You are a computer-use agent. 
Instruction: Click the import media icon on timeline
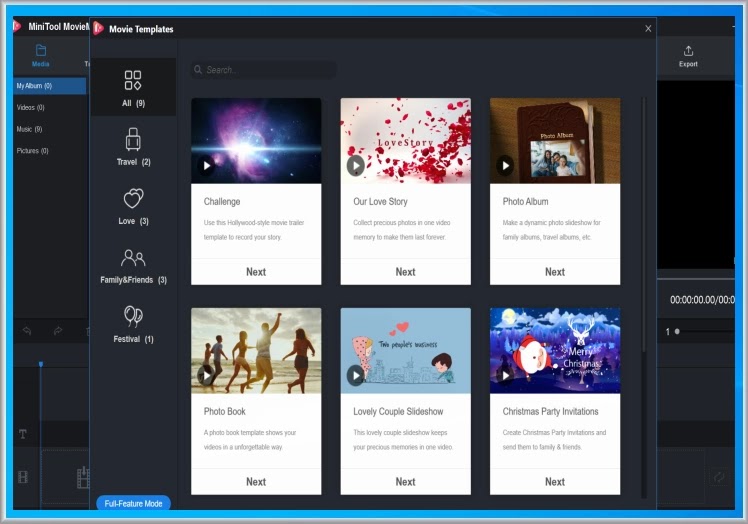[83, 477]
